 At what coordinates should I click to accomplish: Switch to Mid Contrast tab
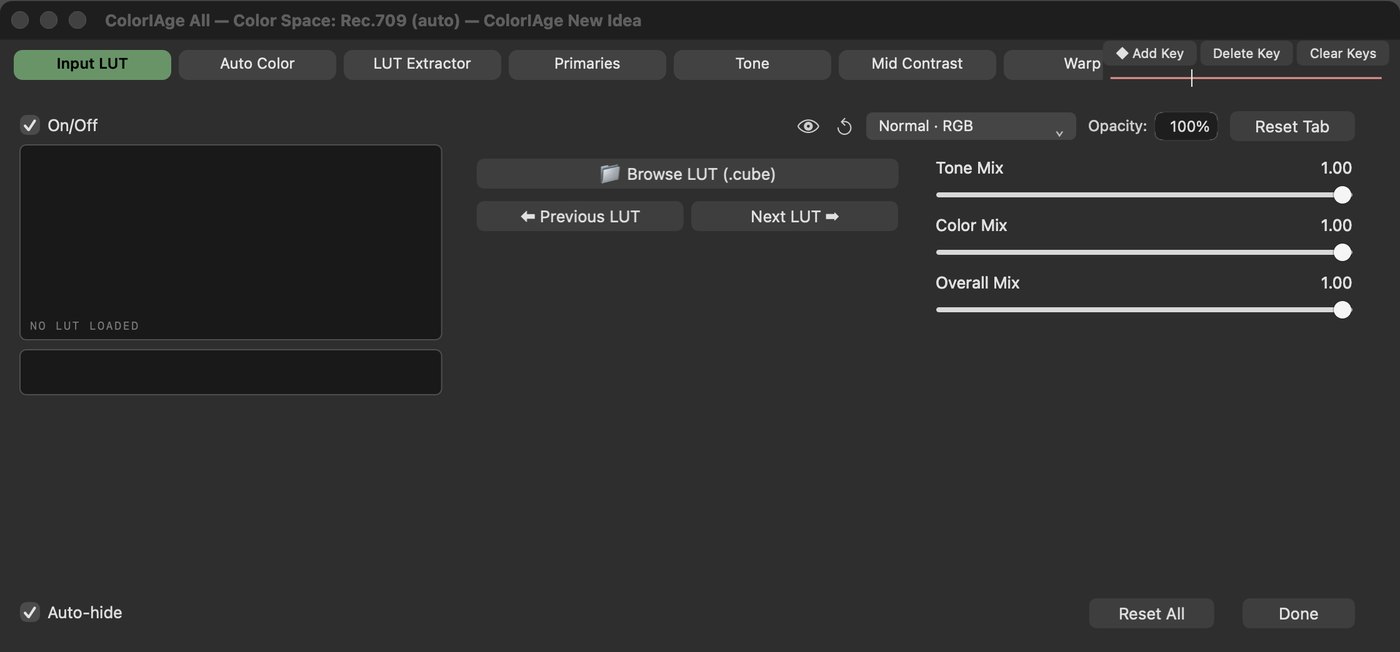[x=917, y=64]
